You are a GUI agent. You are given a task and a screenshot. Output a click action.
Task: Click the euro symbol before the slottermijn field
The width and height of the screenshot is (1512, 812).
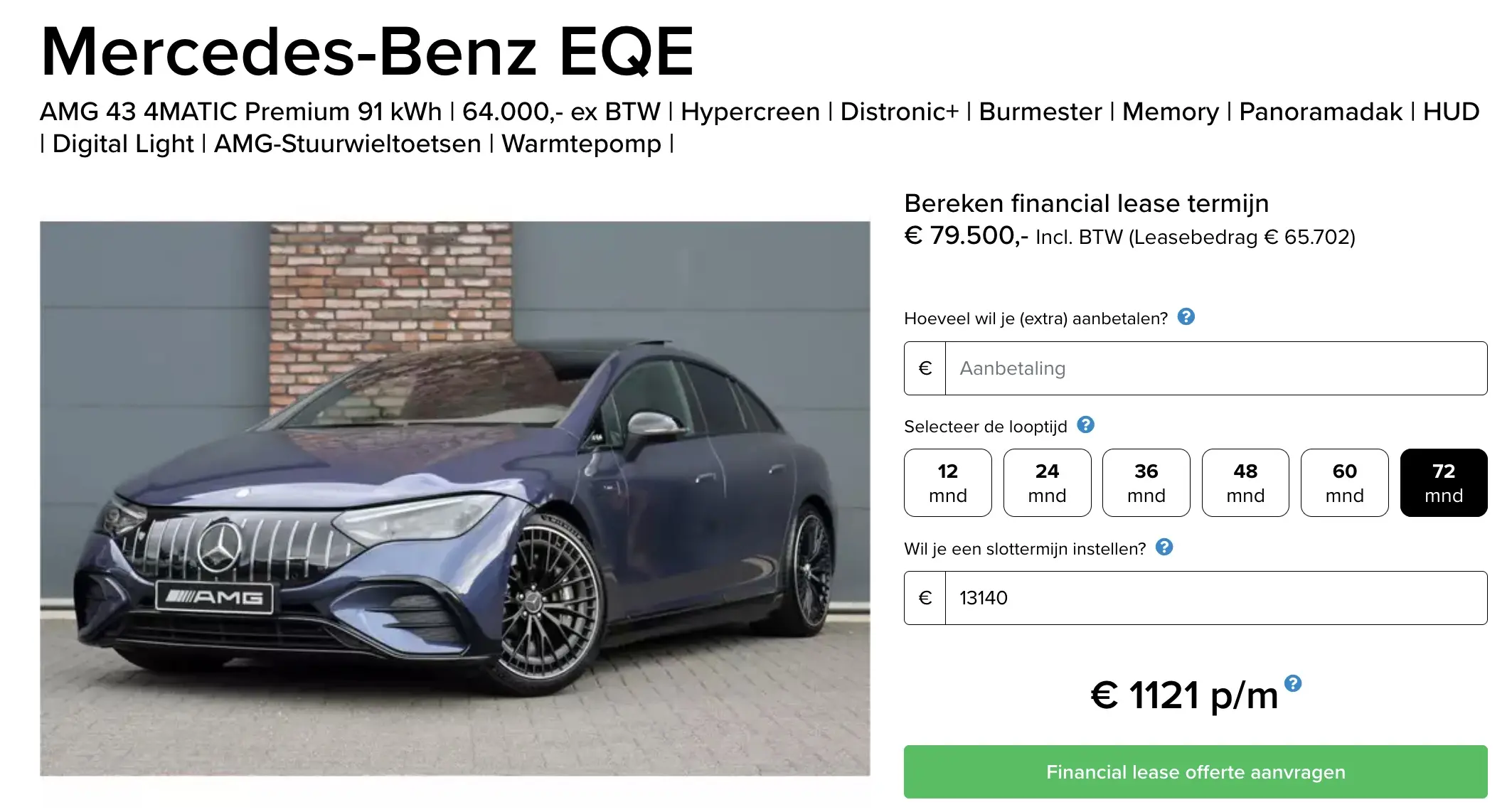(924, 598)
